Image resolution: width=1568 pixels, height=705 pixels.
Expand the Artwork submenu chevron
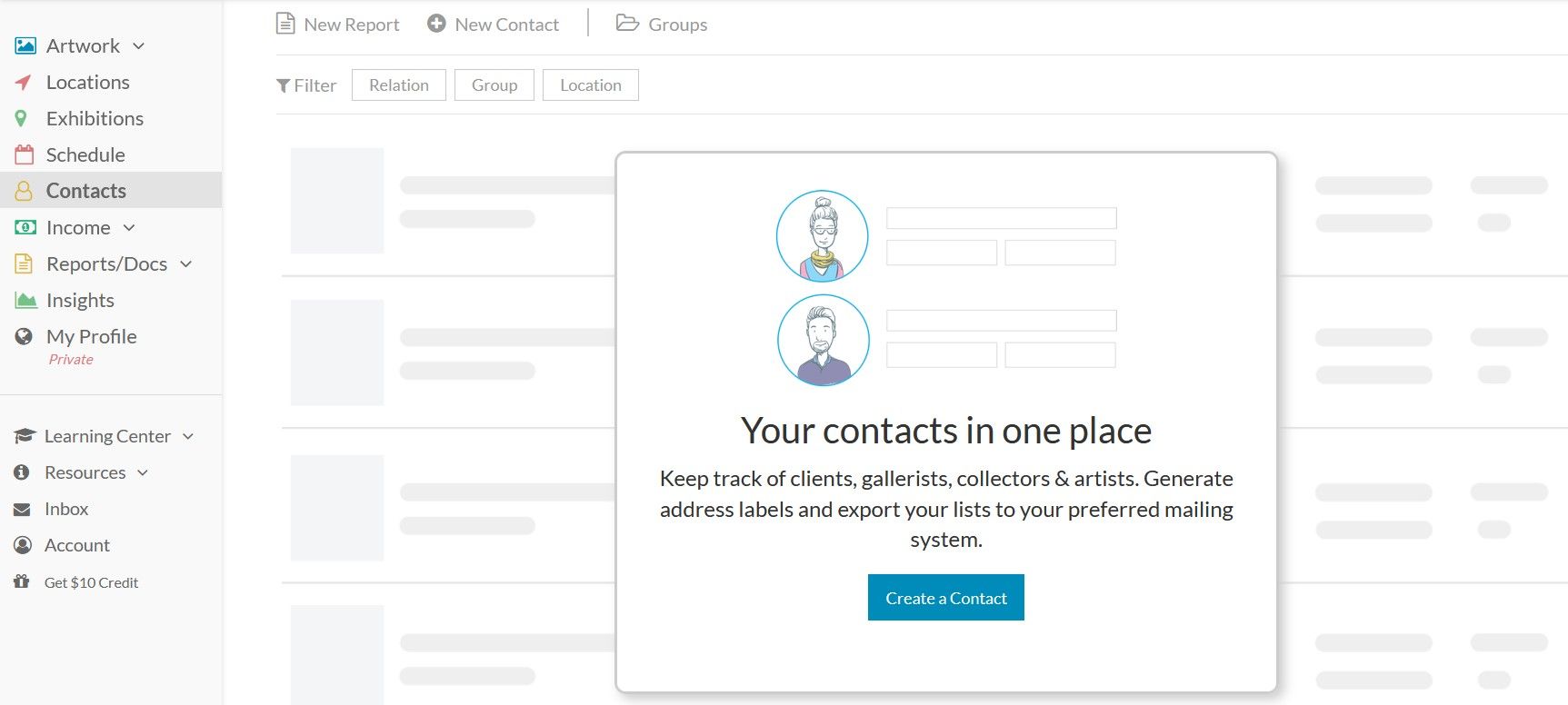click(x=139, y=46)
